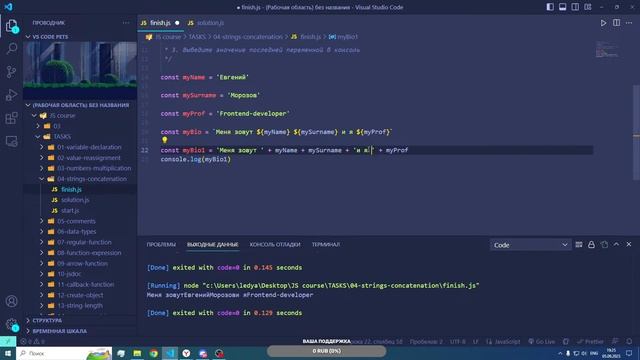
Task: Click the 0 RUB support progress bar
Action: pyautogui.click(x=326, y=351)
